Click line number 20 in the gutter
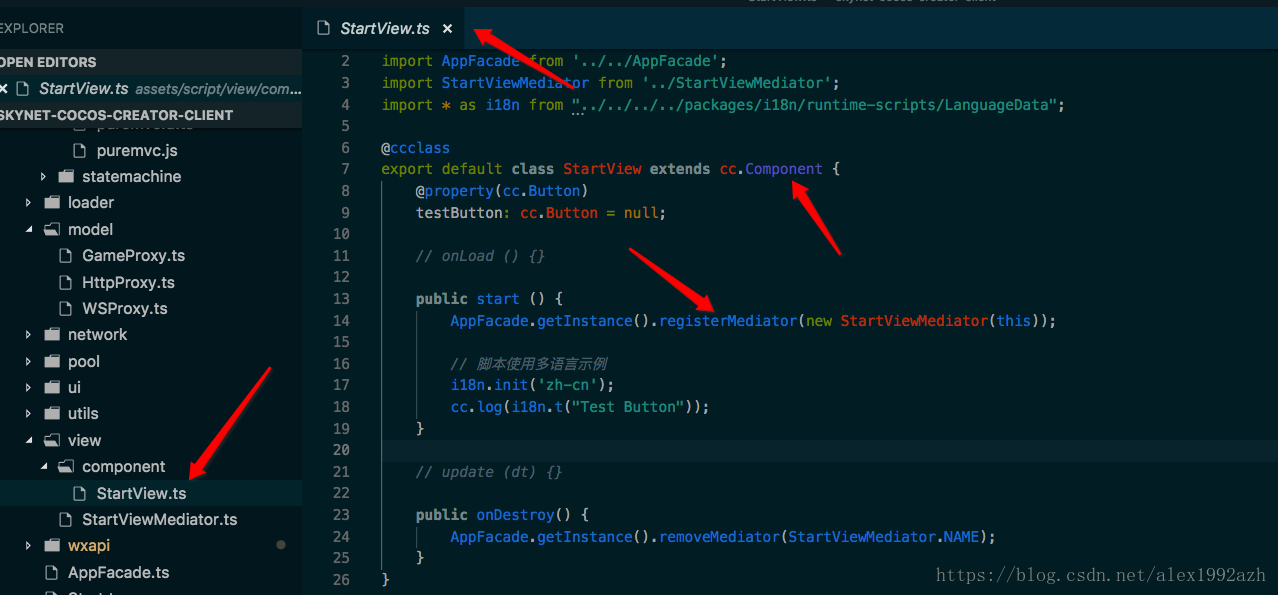 (x=341, y=450)
